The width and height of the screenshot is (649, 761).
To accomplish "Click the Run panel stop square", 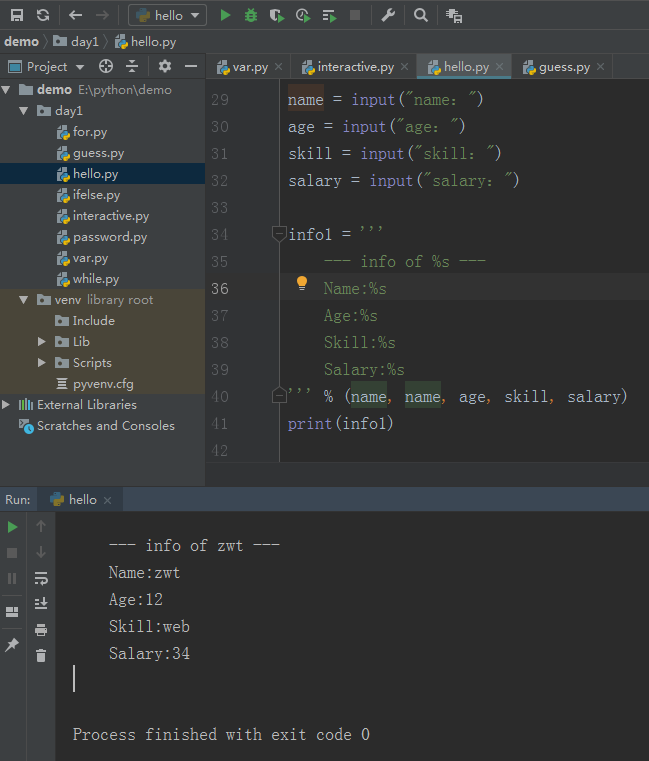I will pyautogui.click(x=12, y=553).
